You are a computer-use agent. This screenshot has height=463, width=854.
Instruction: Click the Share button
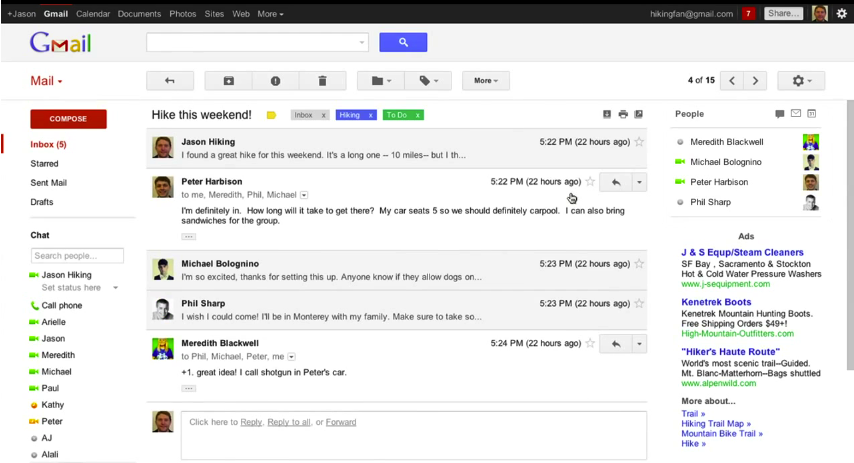pos(783,14)
